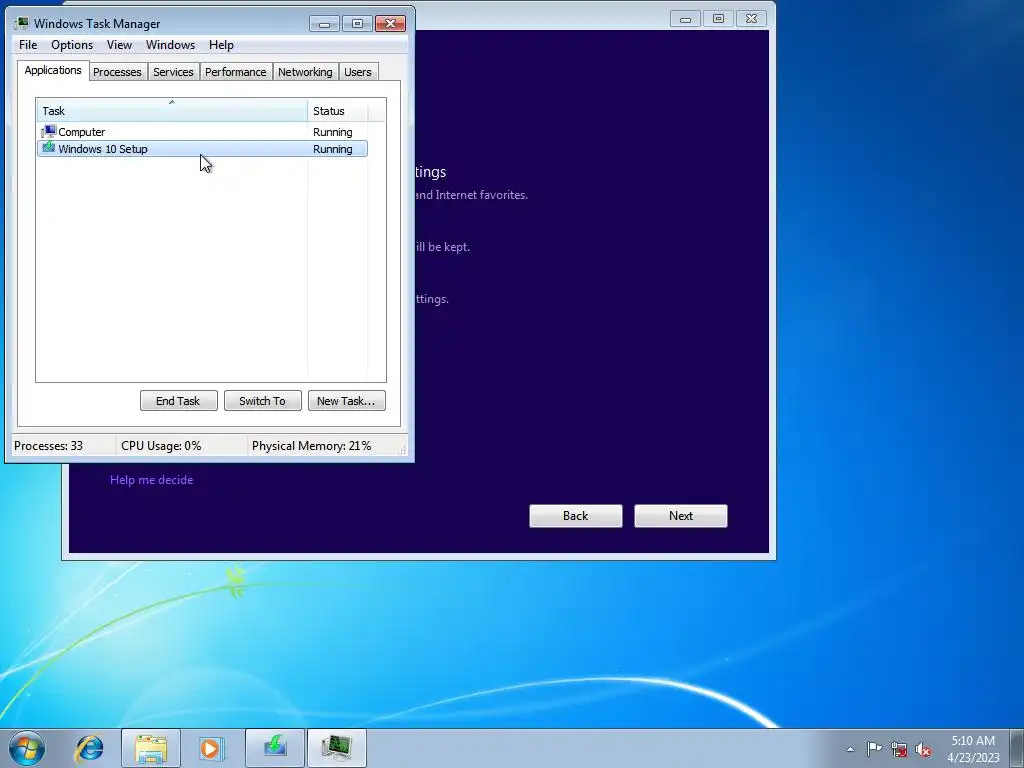Maximize the Windows 10 Setup window

(x=718, y=19)
